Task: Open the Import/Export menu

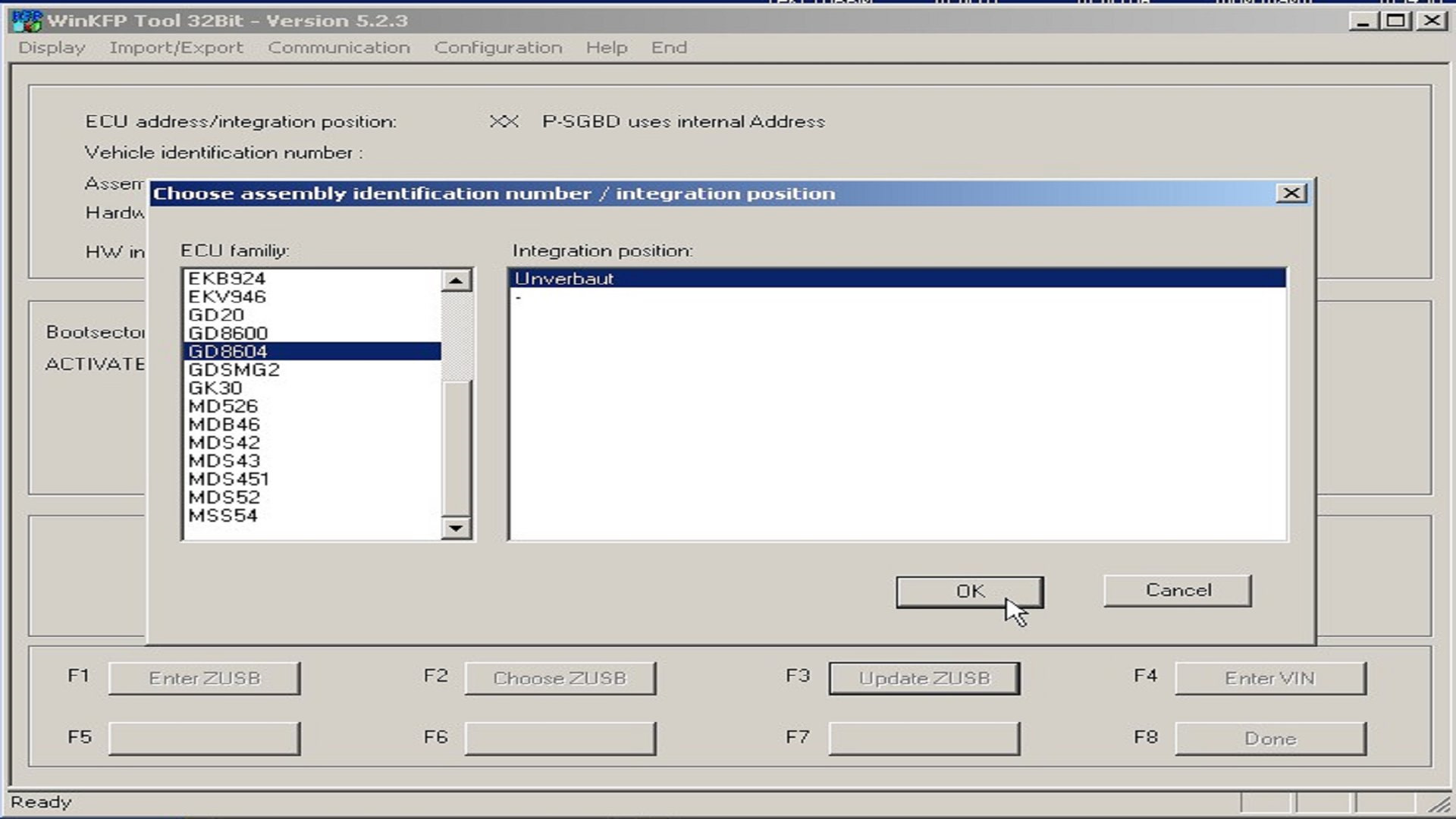Action: click(176, 47)
